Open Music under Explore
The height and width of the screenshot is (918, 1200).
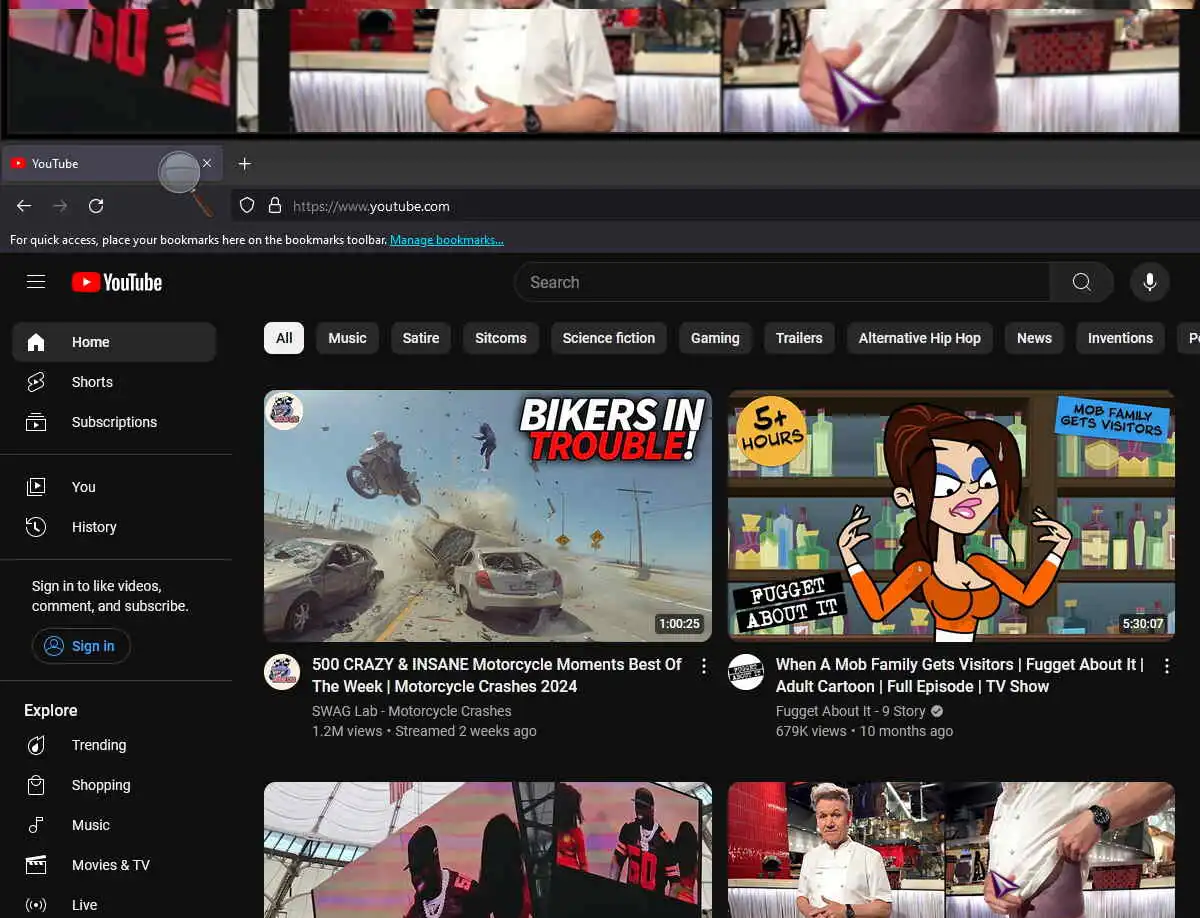coord(114,825)
